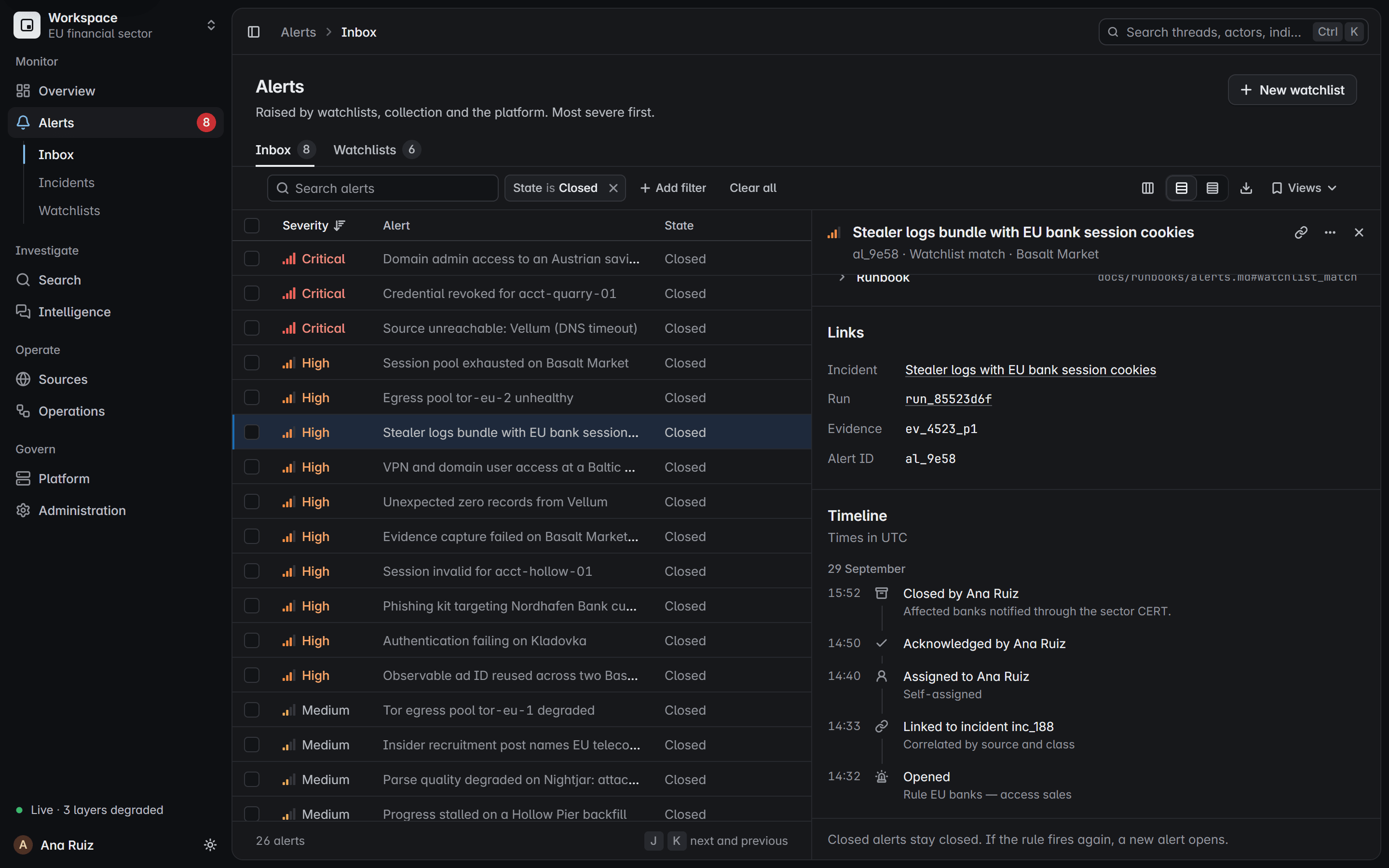Close the alert detail panel
Screen dimensions: 1389x868
(x=1359, y=232)
